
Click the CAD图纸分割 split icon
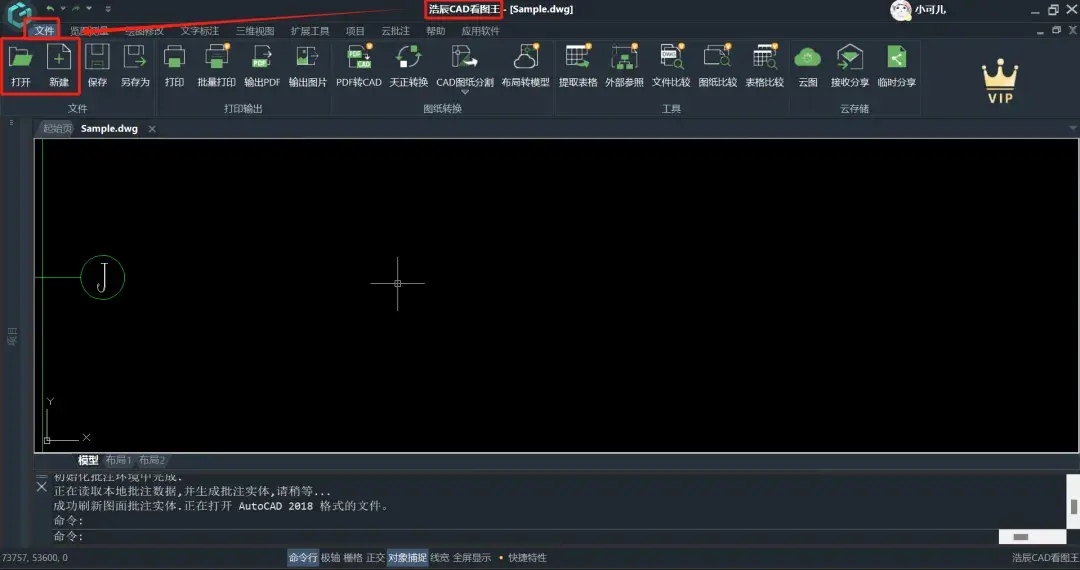click(x=465, y=57)
